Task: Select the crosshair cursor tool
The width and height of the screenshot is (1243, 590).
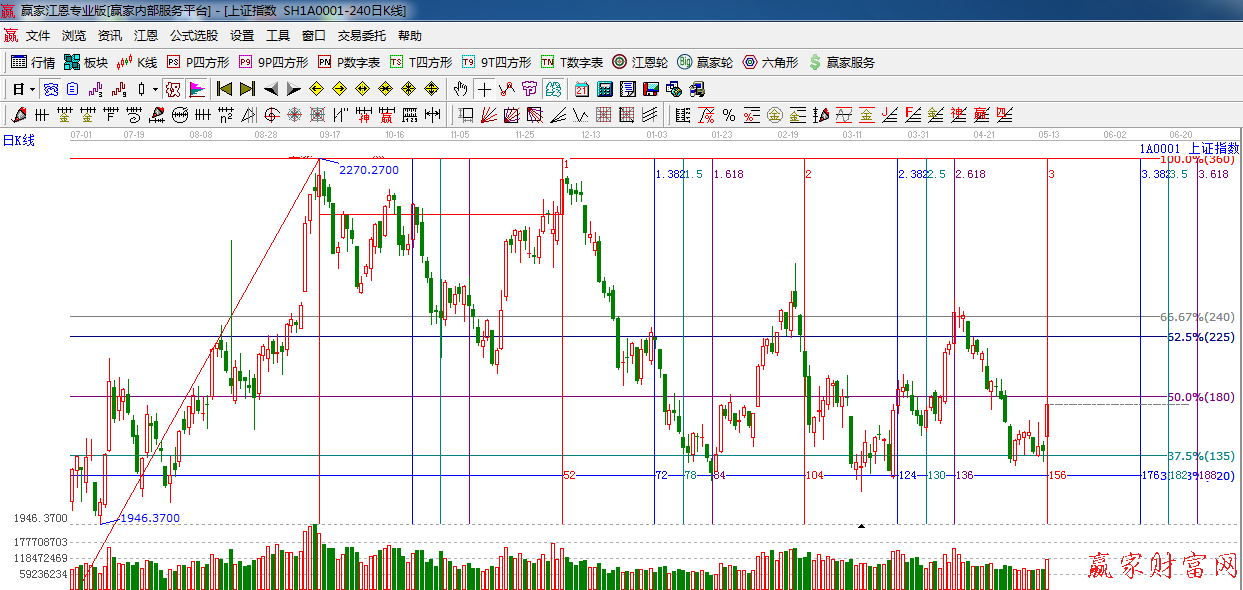Action: 484,89
